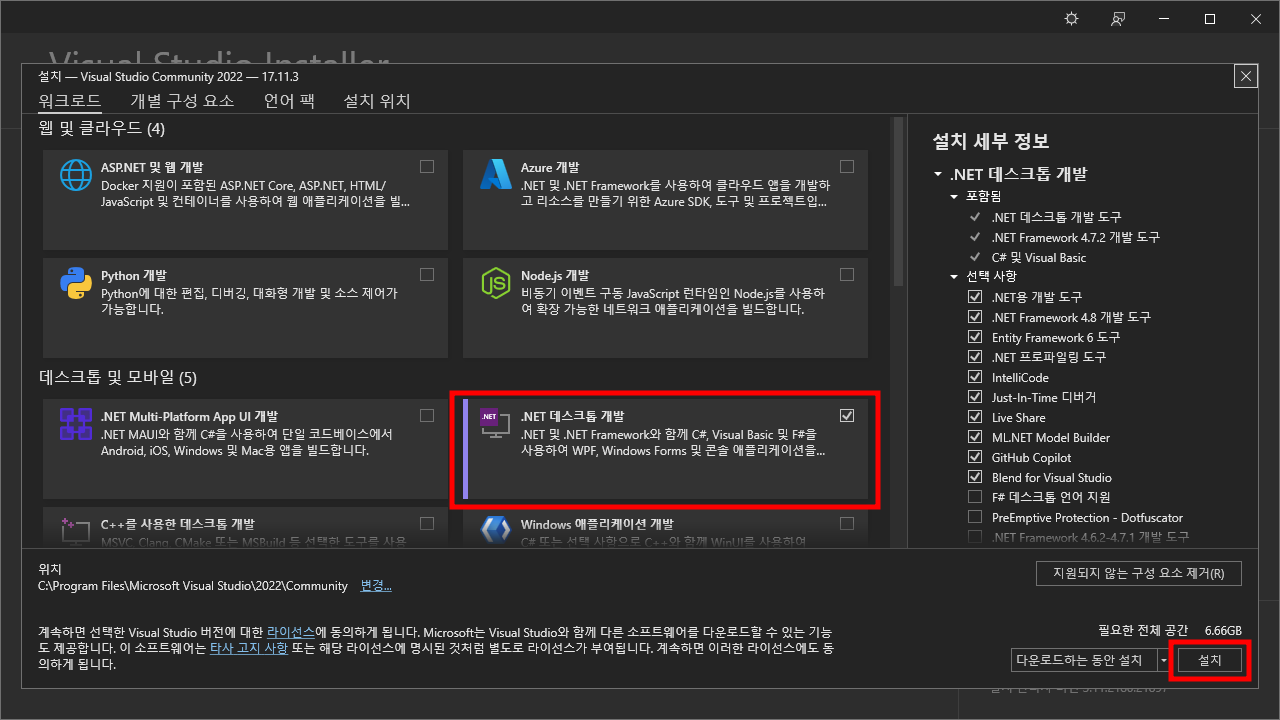Screen dimensions: 1280x720
Task: Click the 웹 및 클라우드 (4) heading
Action: tap(102, 129)
